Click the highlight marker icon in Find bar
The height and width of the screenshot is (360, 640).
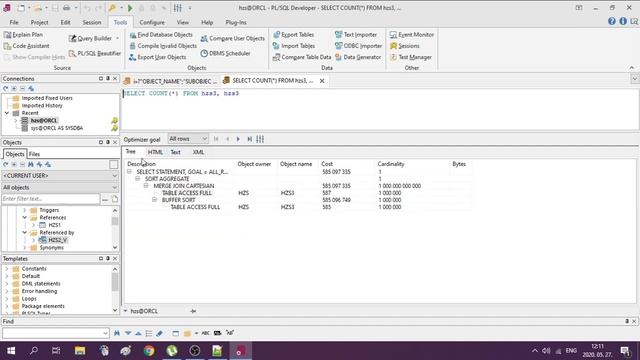click(159, 333)
